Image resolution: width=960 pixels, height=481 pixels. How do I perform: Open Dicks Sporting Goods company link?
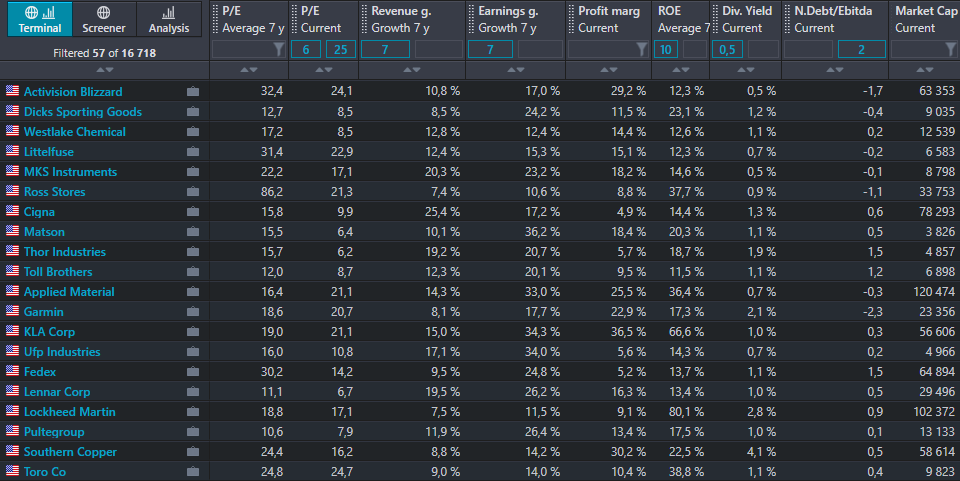[x=83, y=112]
